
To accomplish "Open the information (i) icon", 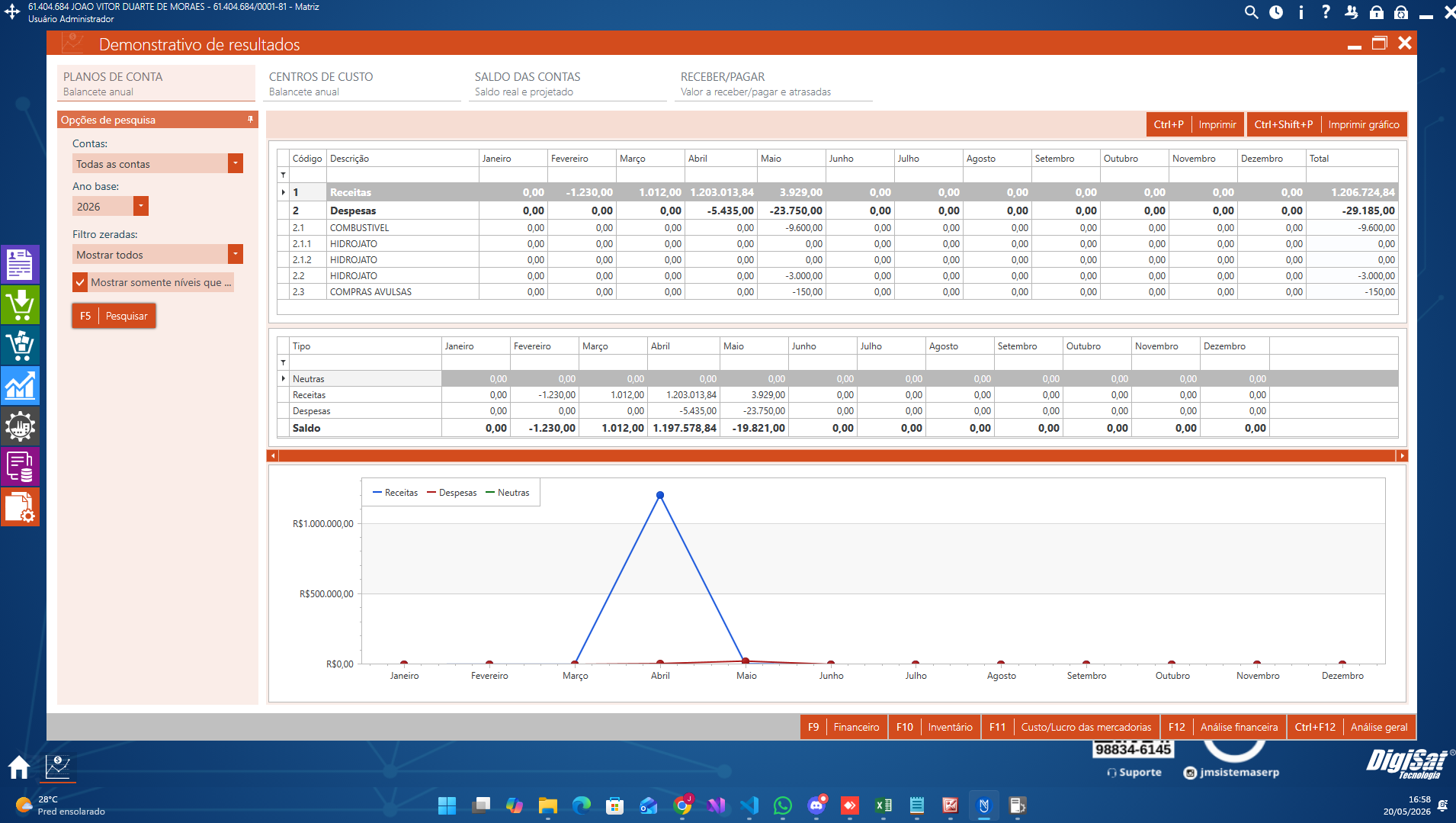I will pos(1301,12).
